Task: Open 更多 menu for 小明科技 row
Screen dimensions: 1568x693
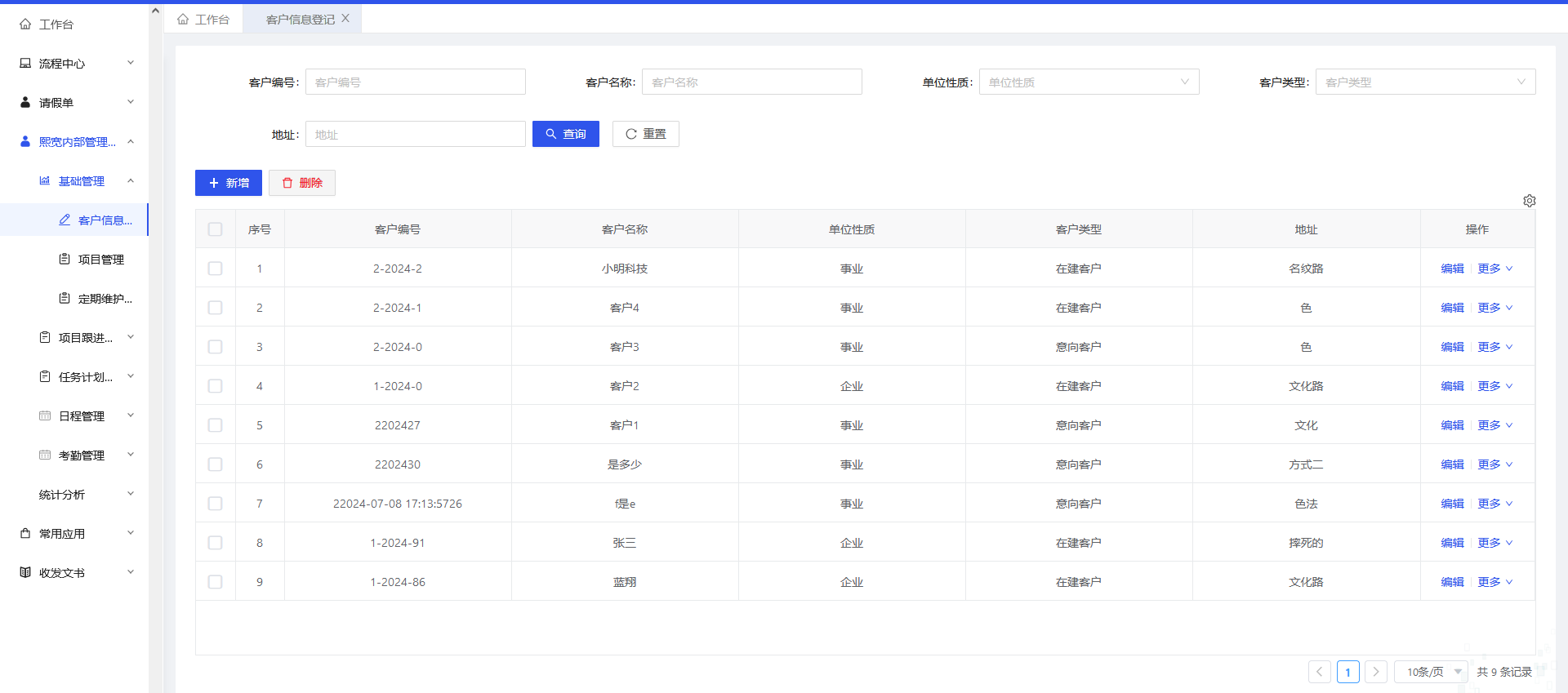Action: click(x=1495, y=269)
